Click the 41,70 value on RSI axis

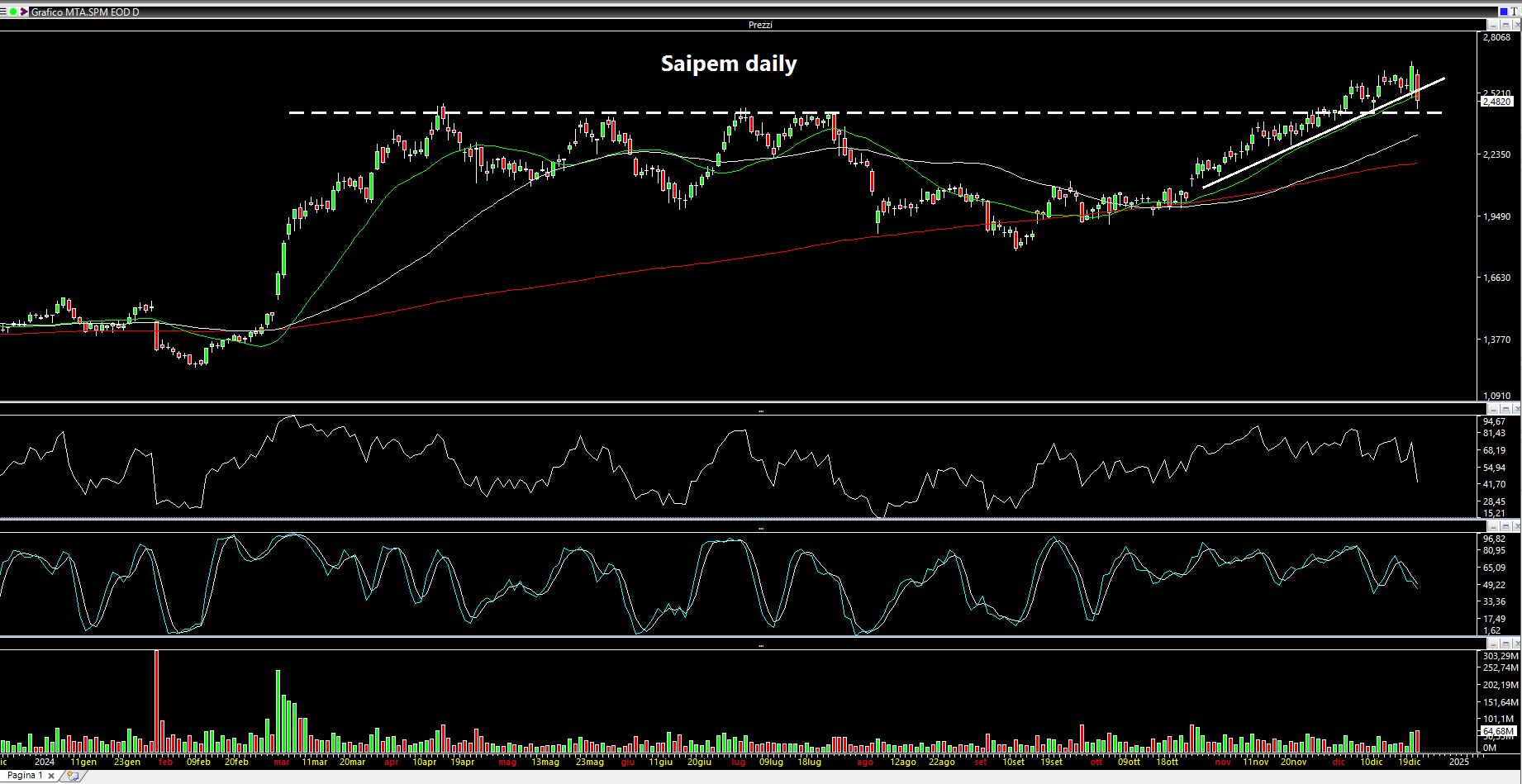coord(1494,484)
